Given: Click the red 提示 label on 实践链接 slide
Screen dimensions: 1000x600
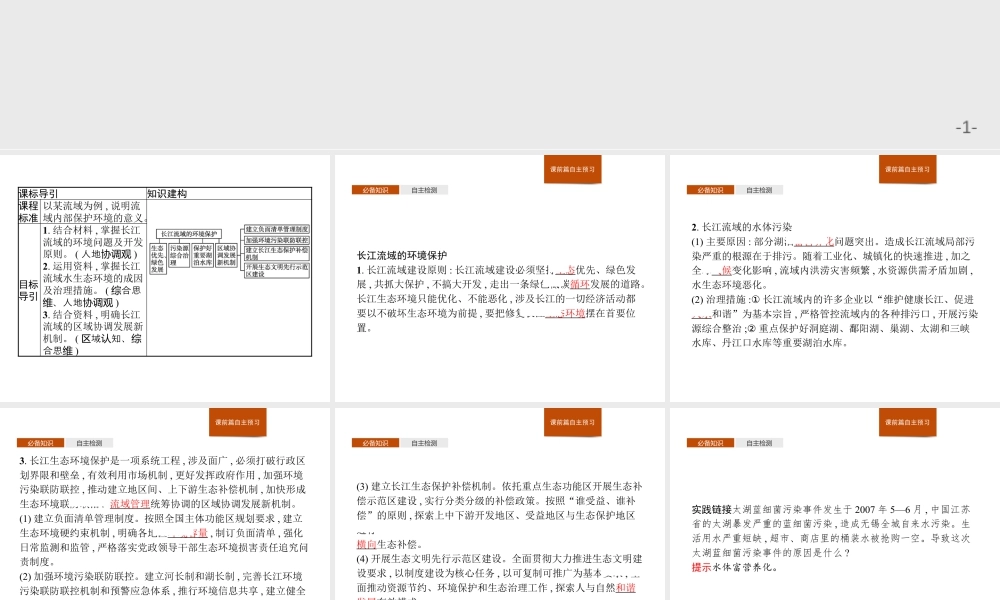Looking at the screenshot, I should click(701, 566).
